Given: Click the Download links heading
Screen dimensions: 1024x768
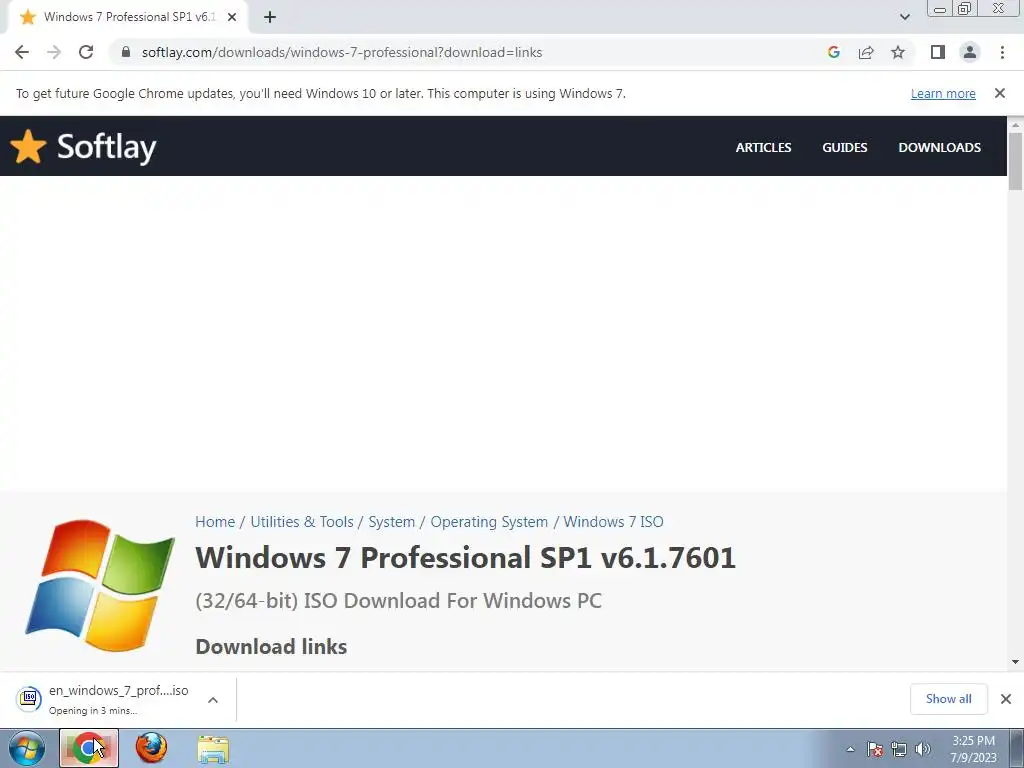Looking at the screenshot, I should [271, 647].
